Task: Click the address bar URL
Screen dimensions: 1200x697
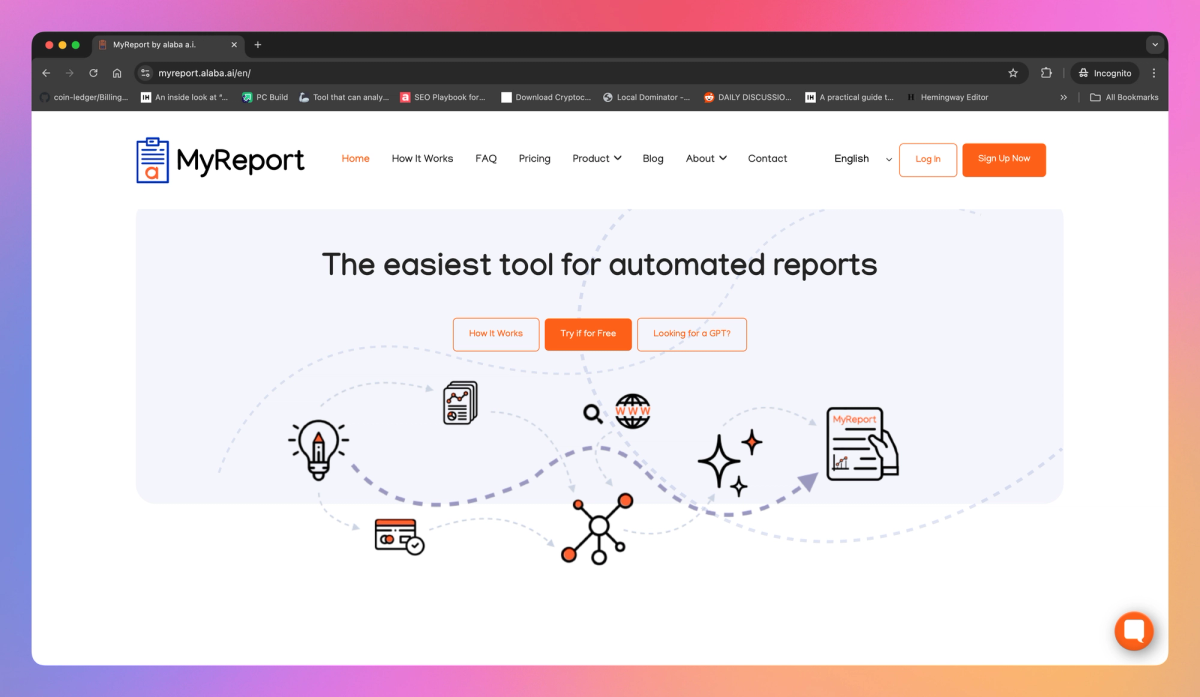Action: tap(204, 73)
